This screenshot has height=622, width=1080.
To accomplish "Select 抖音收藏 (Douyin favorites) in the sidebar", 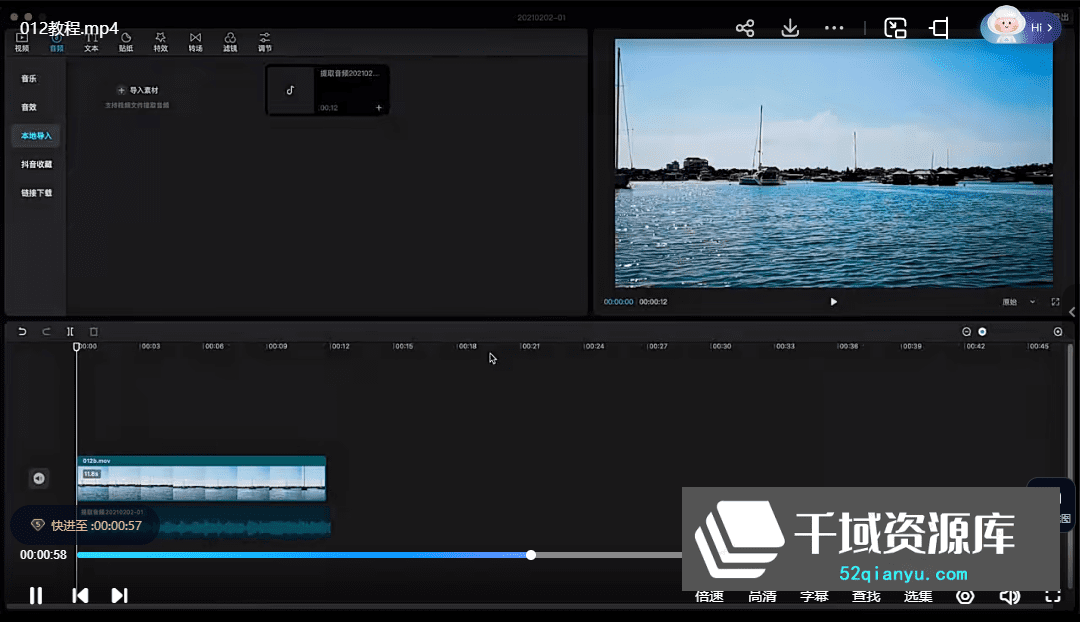I will (37, 164).
